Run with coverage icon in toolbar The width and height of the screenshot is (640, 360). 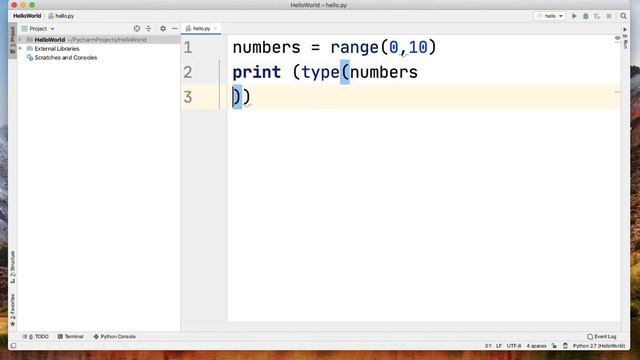(597, 16)
